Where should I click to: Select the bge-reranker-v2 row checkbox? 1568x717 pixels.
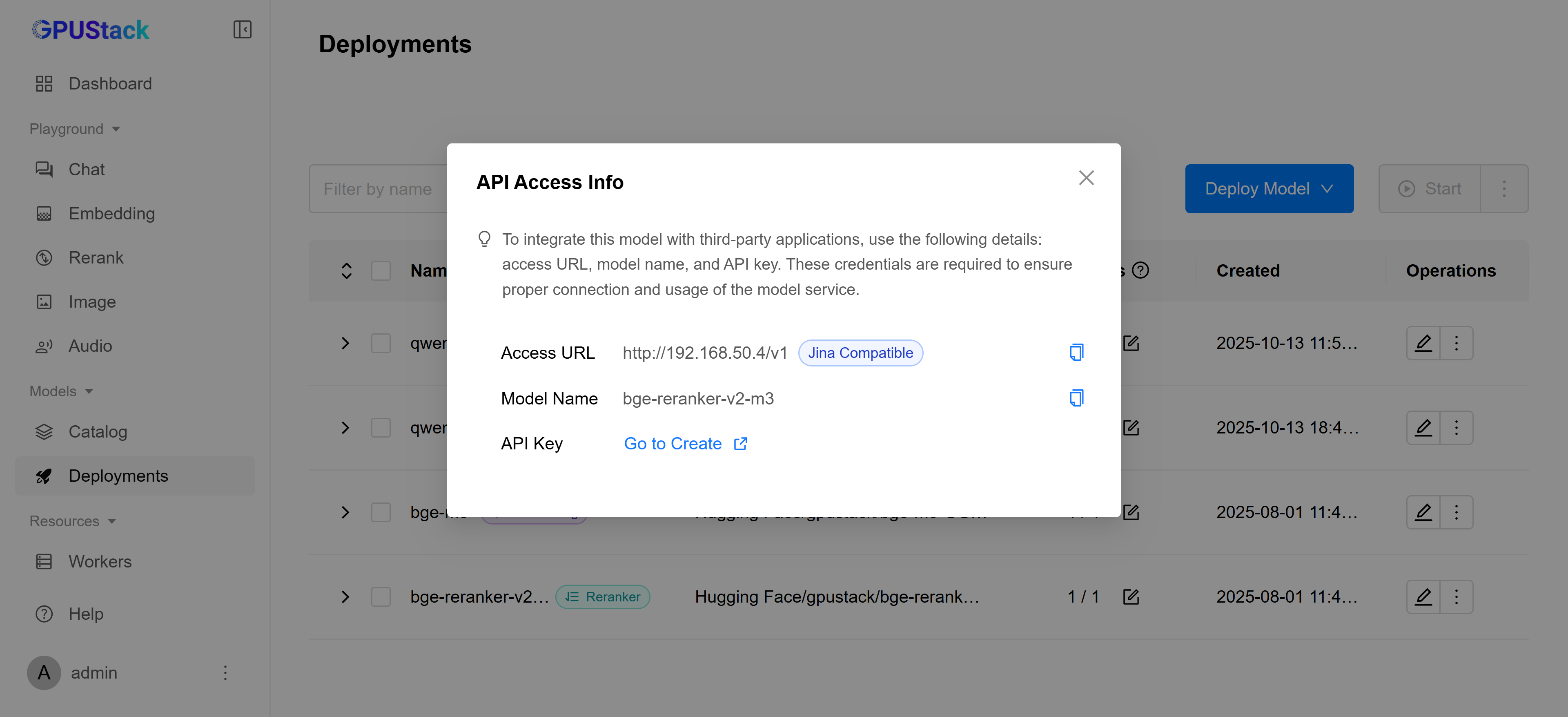point(381,596)
